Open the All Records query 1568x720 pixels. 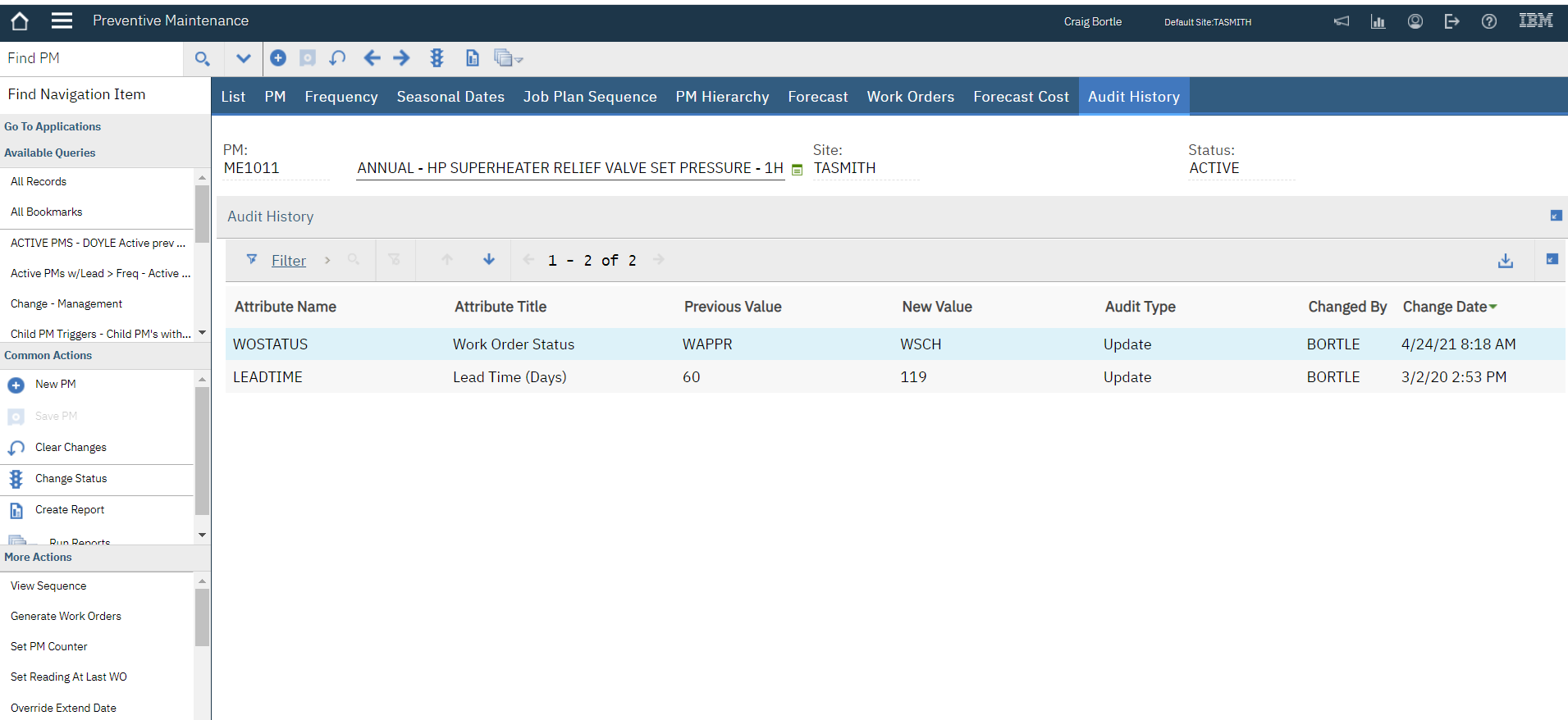(39, 181)
